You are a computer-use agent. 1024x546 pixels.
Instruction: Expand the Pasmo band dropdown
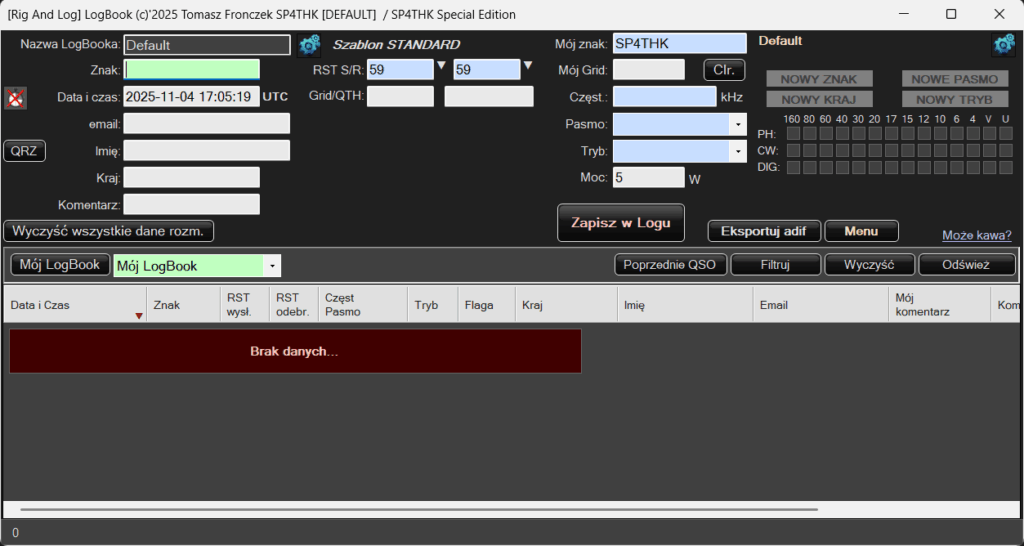pos(738,124)
